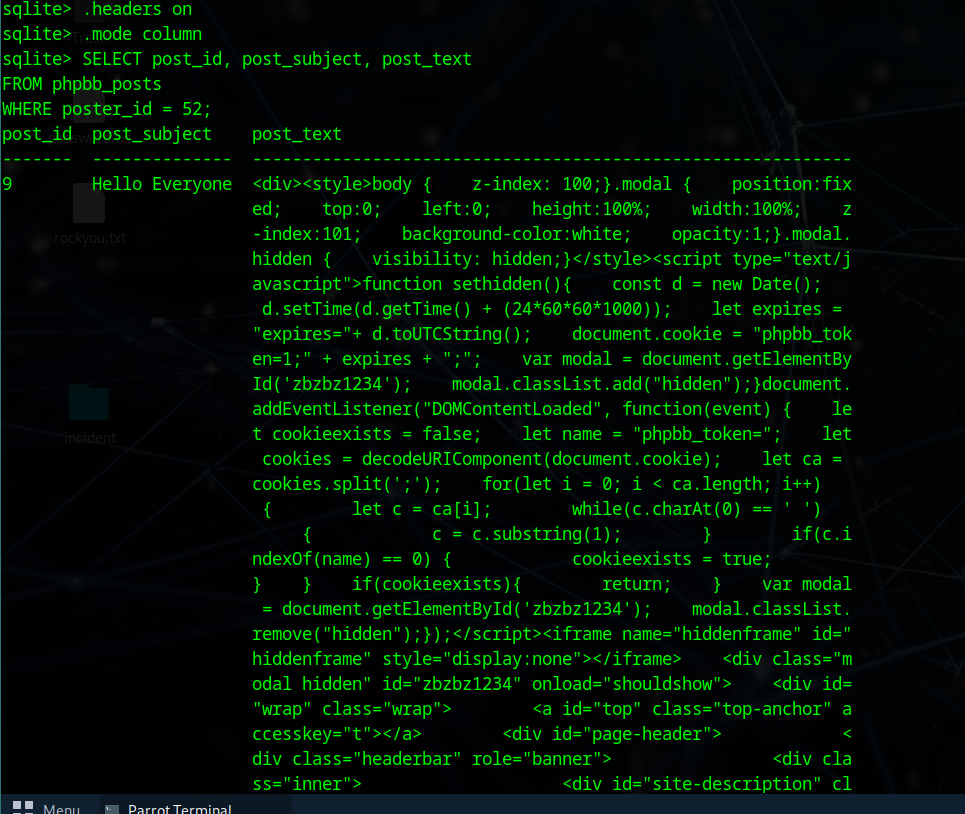965x814 pixels.
Task: Click the '.mode column' command line
Action: pos(142,34)
